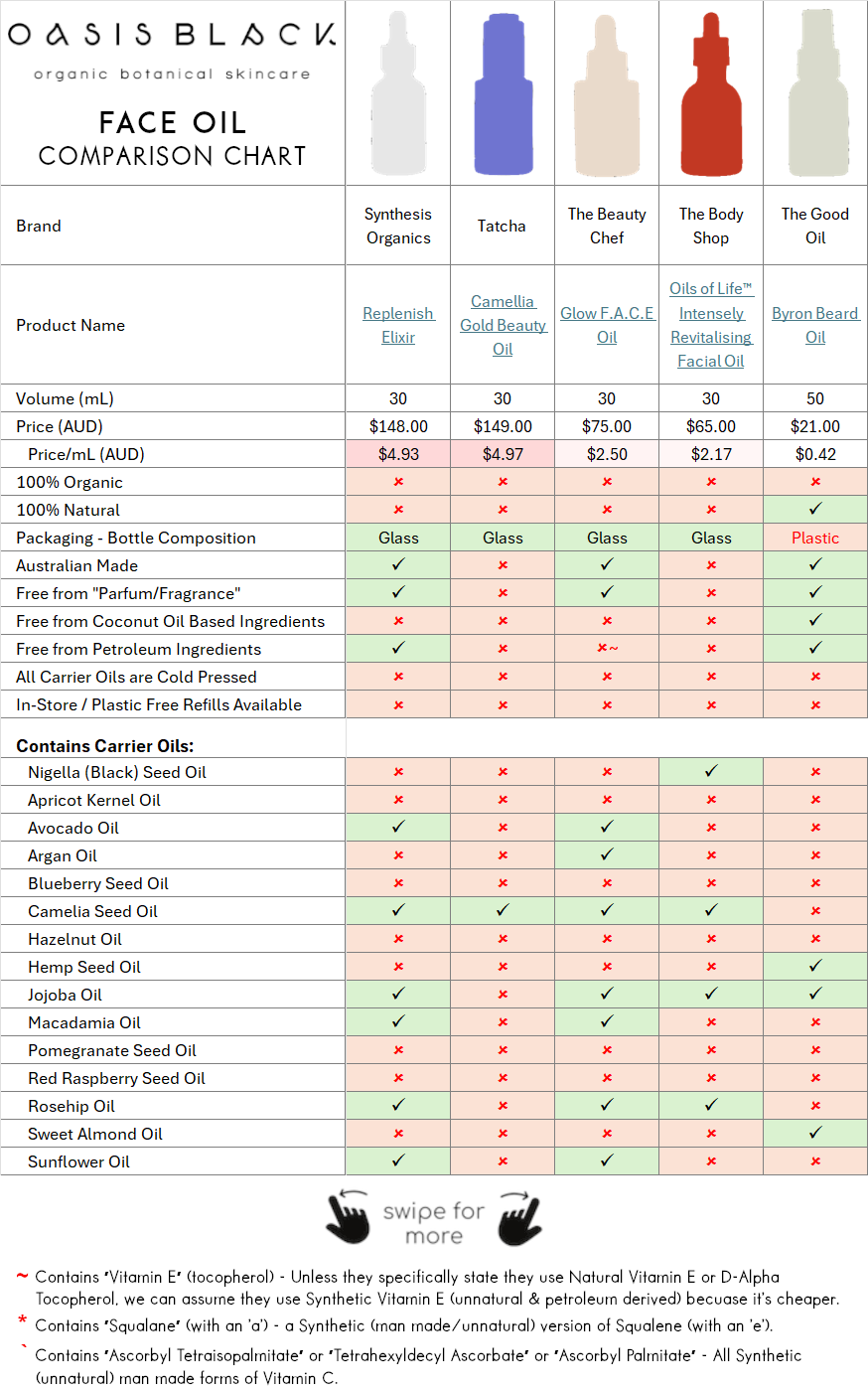Click 'The Good Oil' brand cell
This screenshot has width=868, height=1391.
point(815,226)
